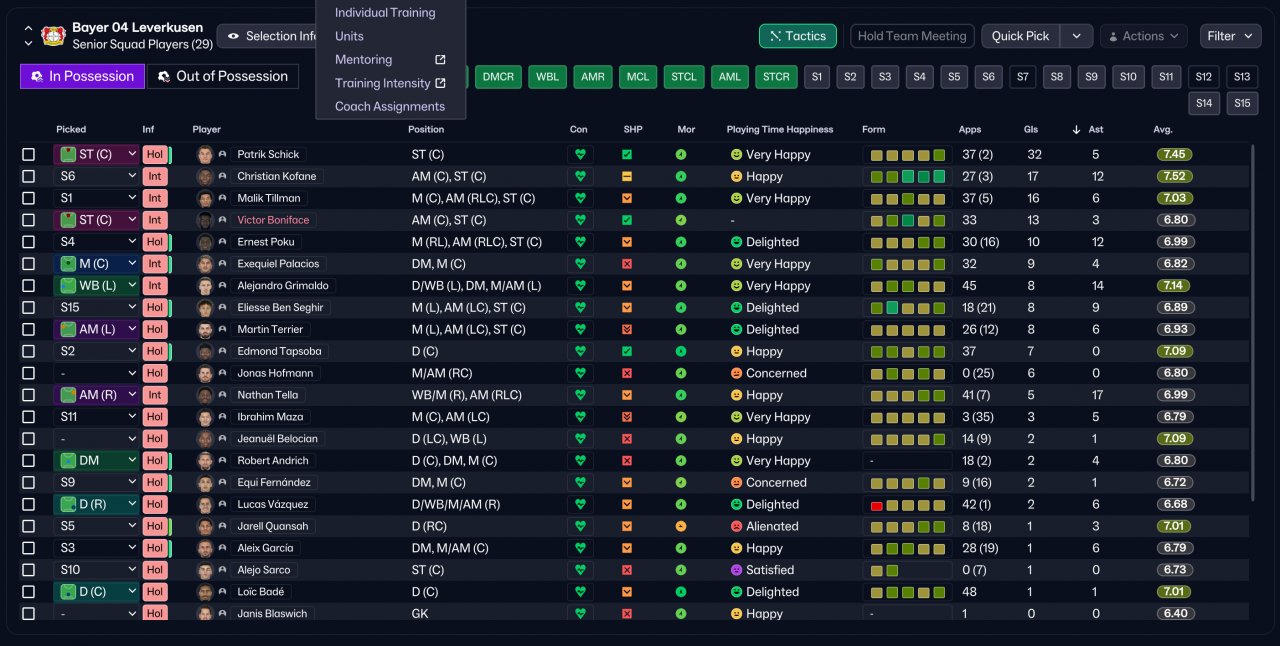Open the Filter dropdown
This screenshot has height=646, width=1280.
coord(1231,36)
